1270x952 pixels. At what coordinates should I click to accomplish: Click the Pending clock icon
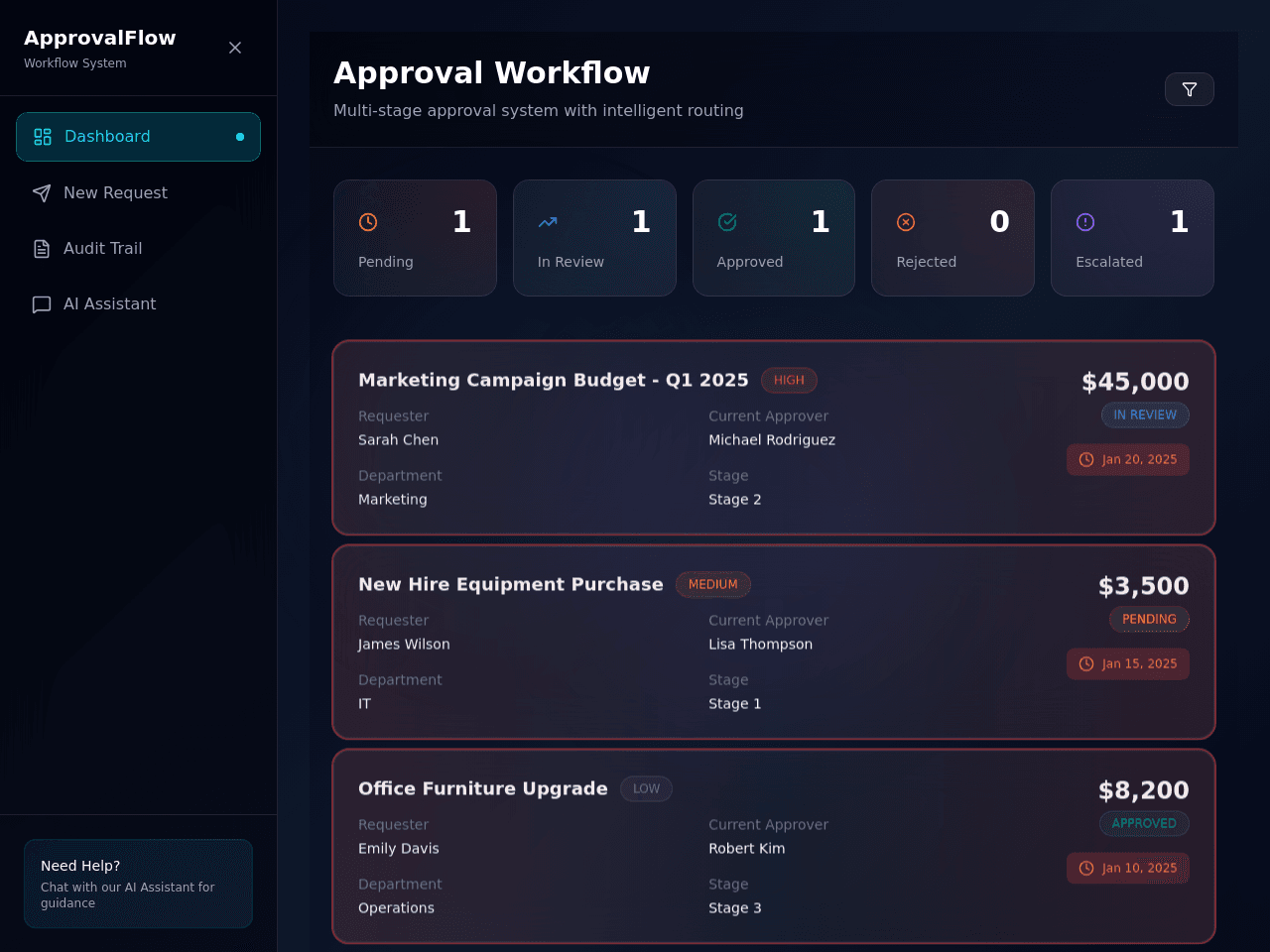[x=368, y=222]
